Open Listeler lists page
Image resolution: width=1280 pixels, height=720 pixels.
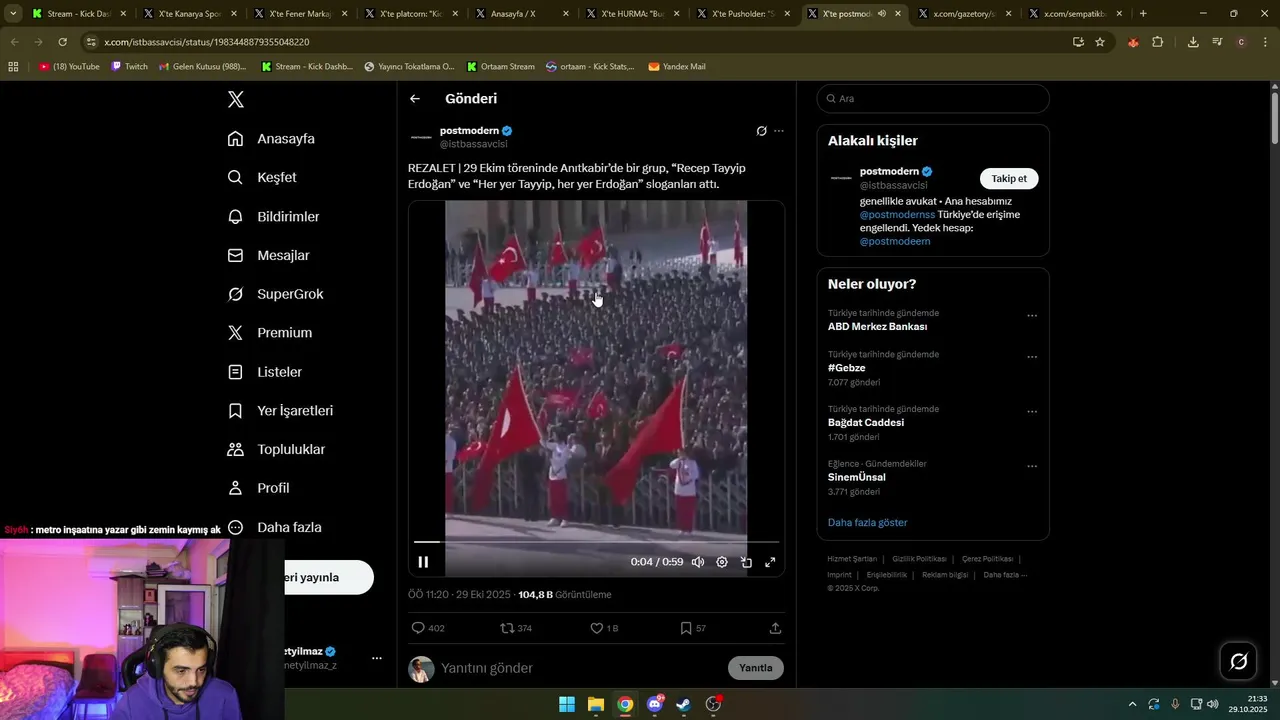[264, 372]
